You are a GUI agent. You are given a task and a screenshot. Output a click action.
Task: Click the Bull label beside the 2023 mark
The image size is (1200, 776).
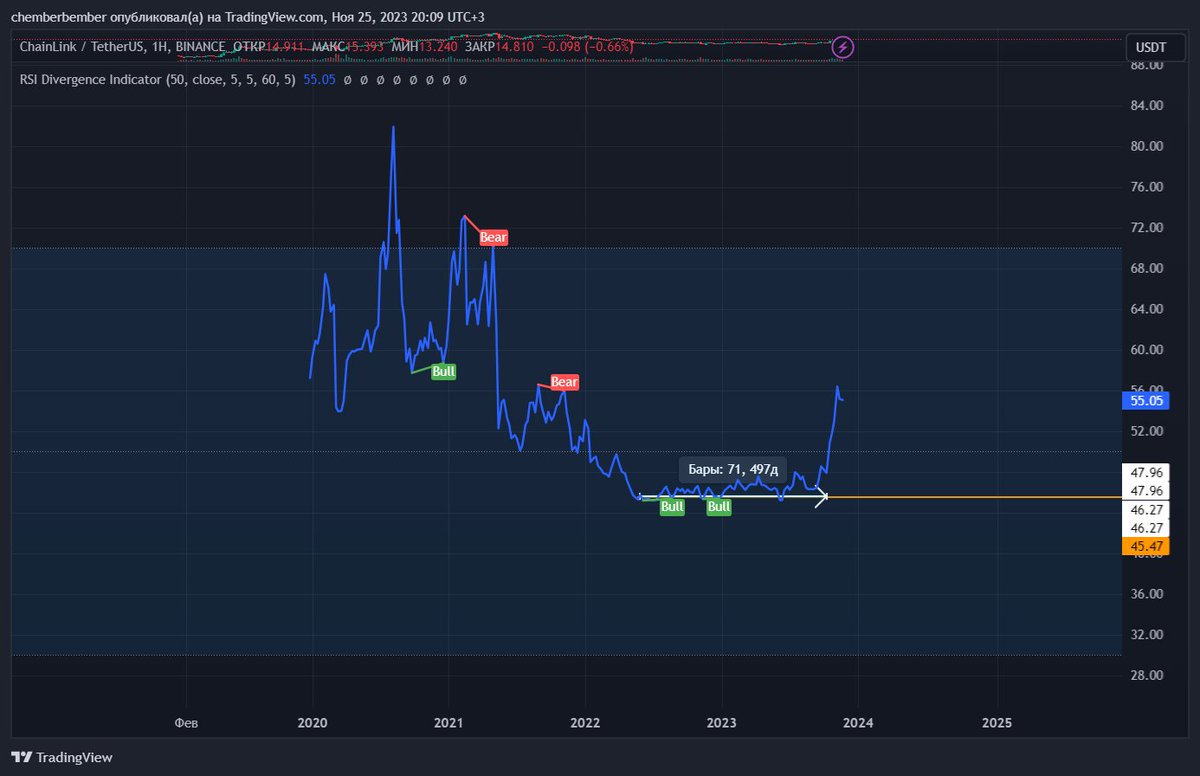[719, 507]
